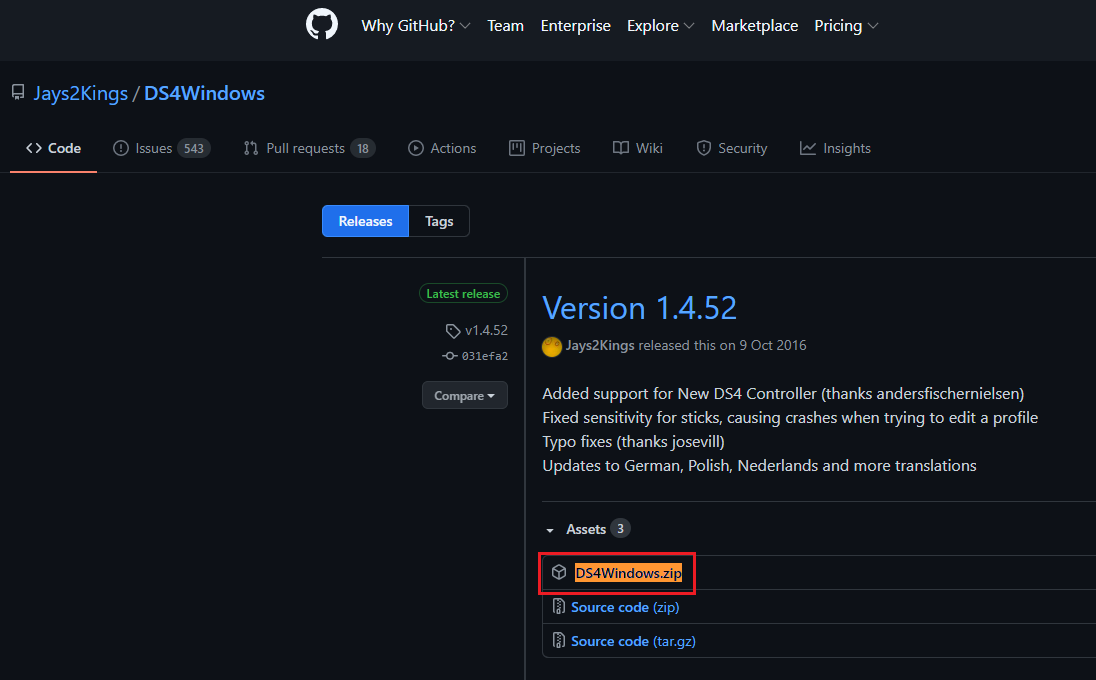The image size is (1096, 680).
Task: Download Source code (tar.gz)
Action: [x=633, y=641]
